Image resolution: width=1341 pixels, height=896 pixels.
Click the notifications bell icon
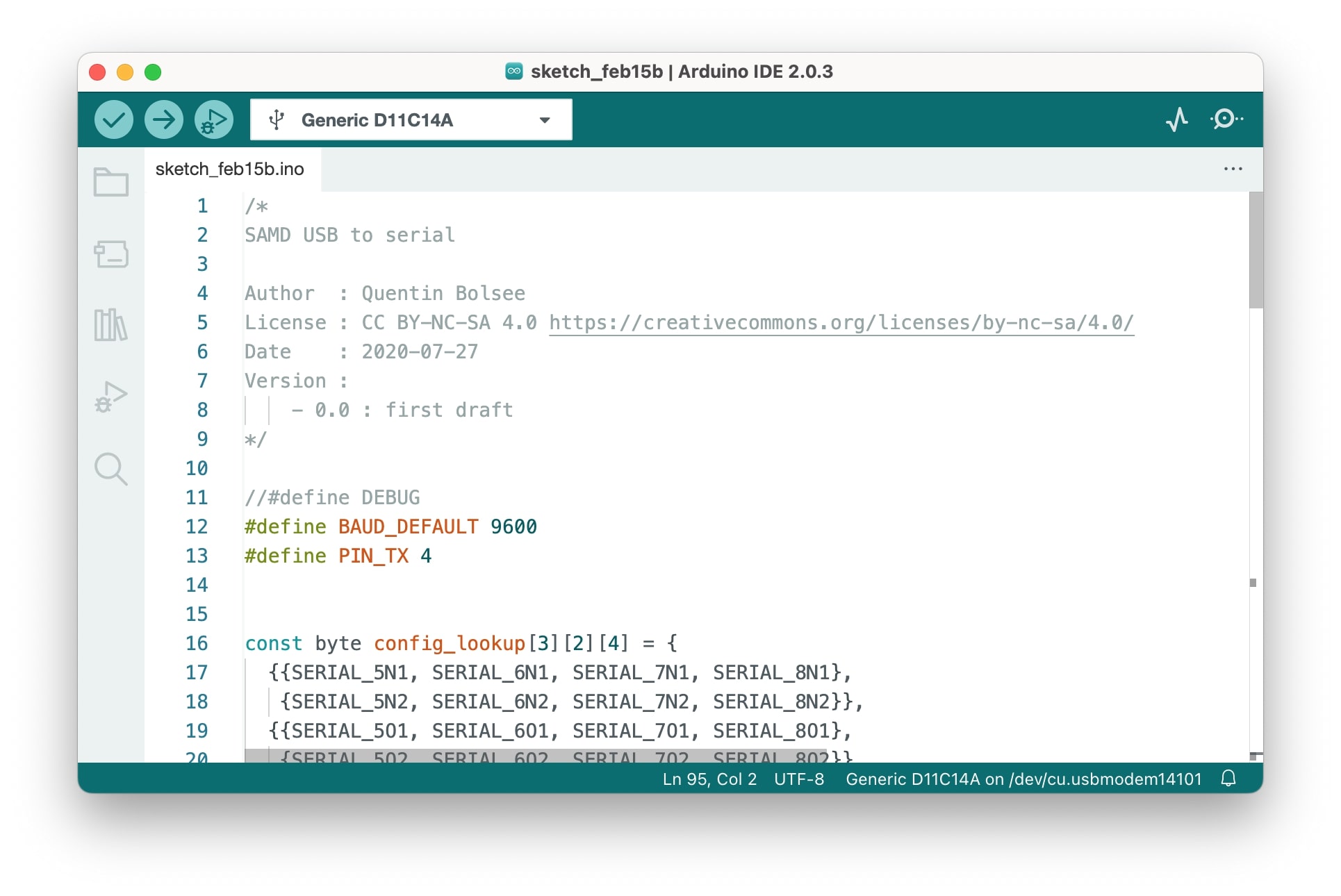[x=1228, y=779]
